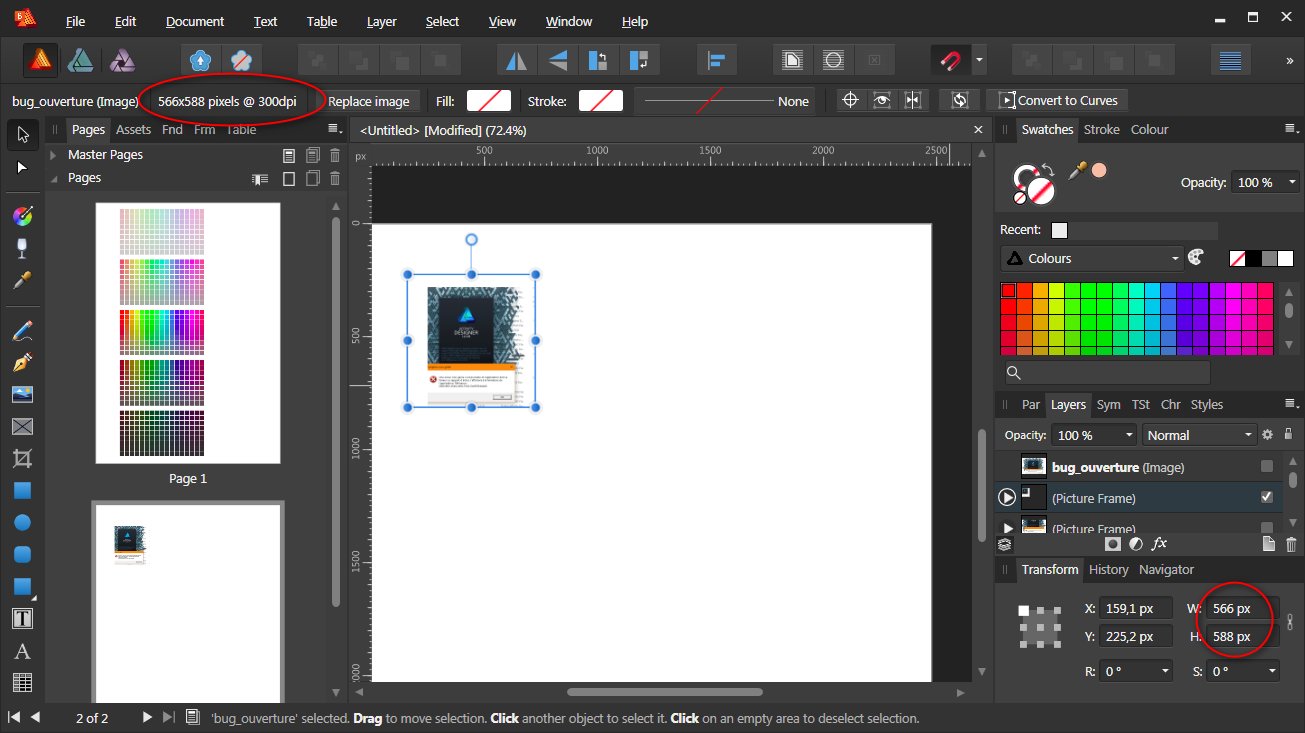1305x733 pixels.
Task: Open the Colours palette dropdown
Action: point(1092,258)
